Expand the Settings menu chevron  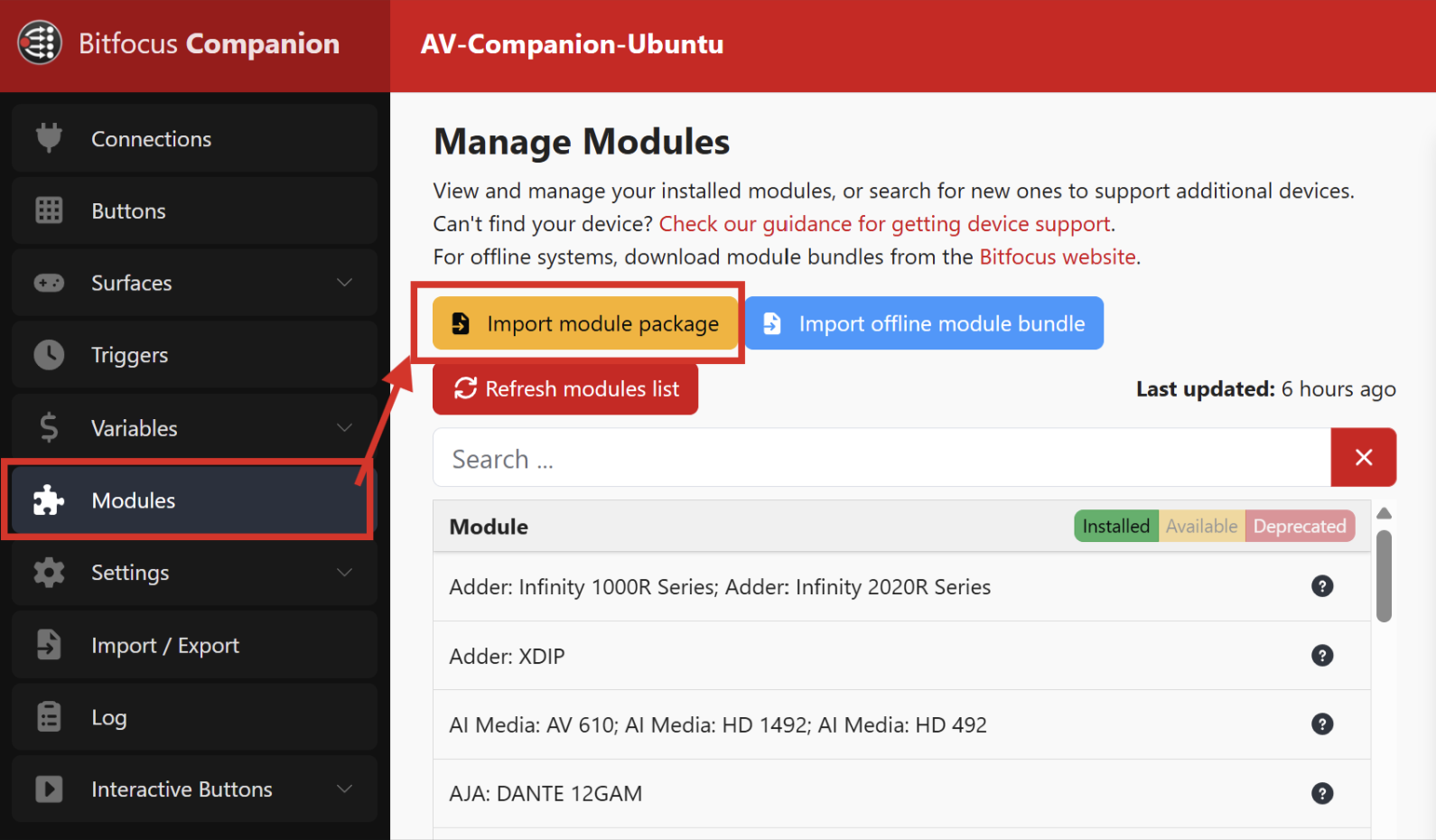coord(345,573)
